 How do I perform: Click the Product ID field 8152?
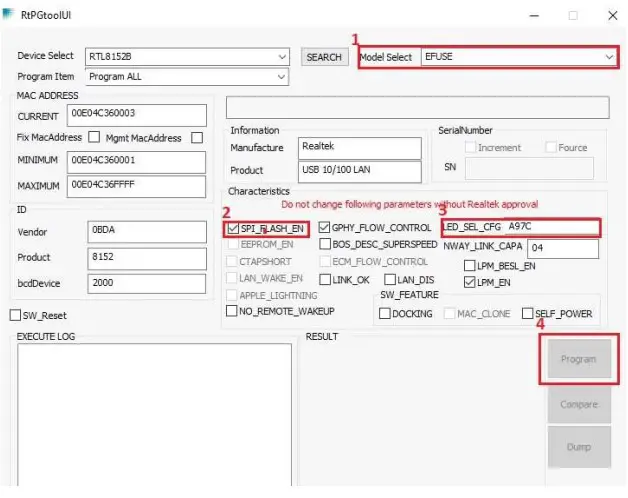[x=147, y=258]
